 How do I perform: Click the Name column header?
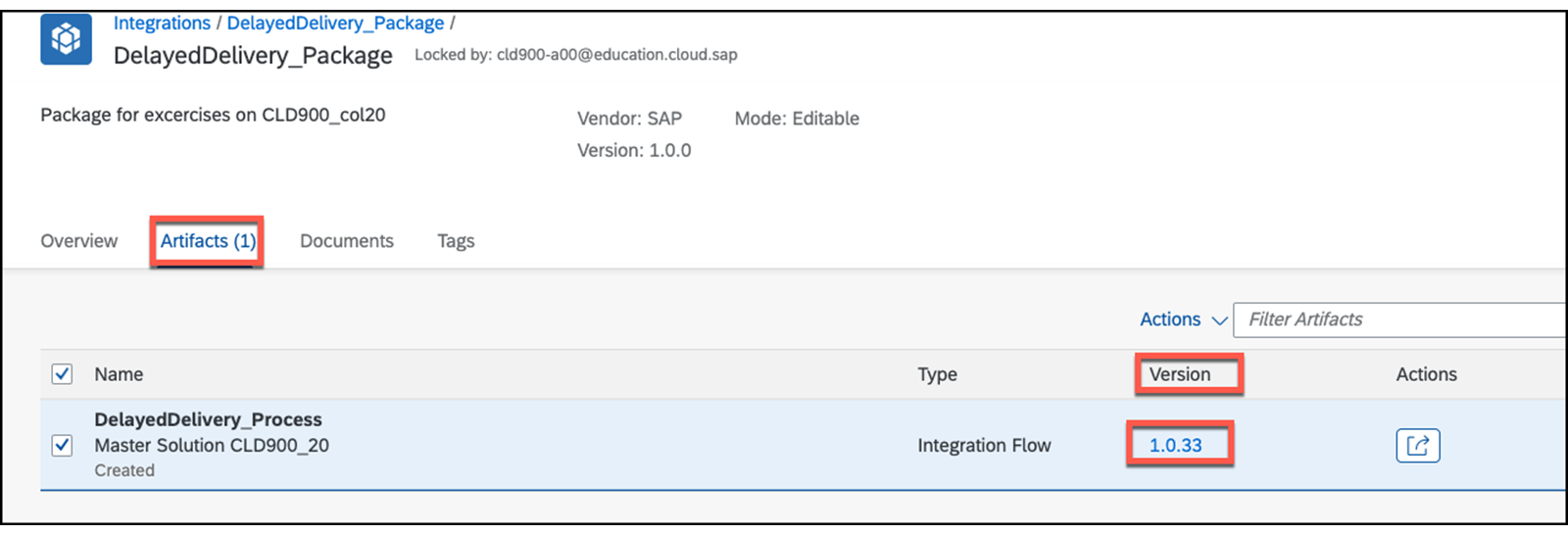coord(119,374)
